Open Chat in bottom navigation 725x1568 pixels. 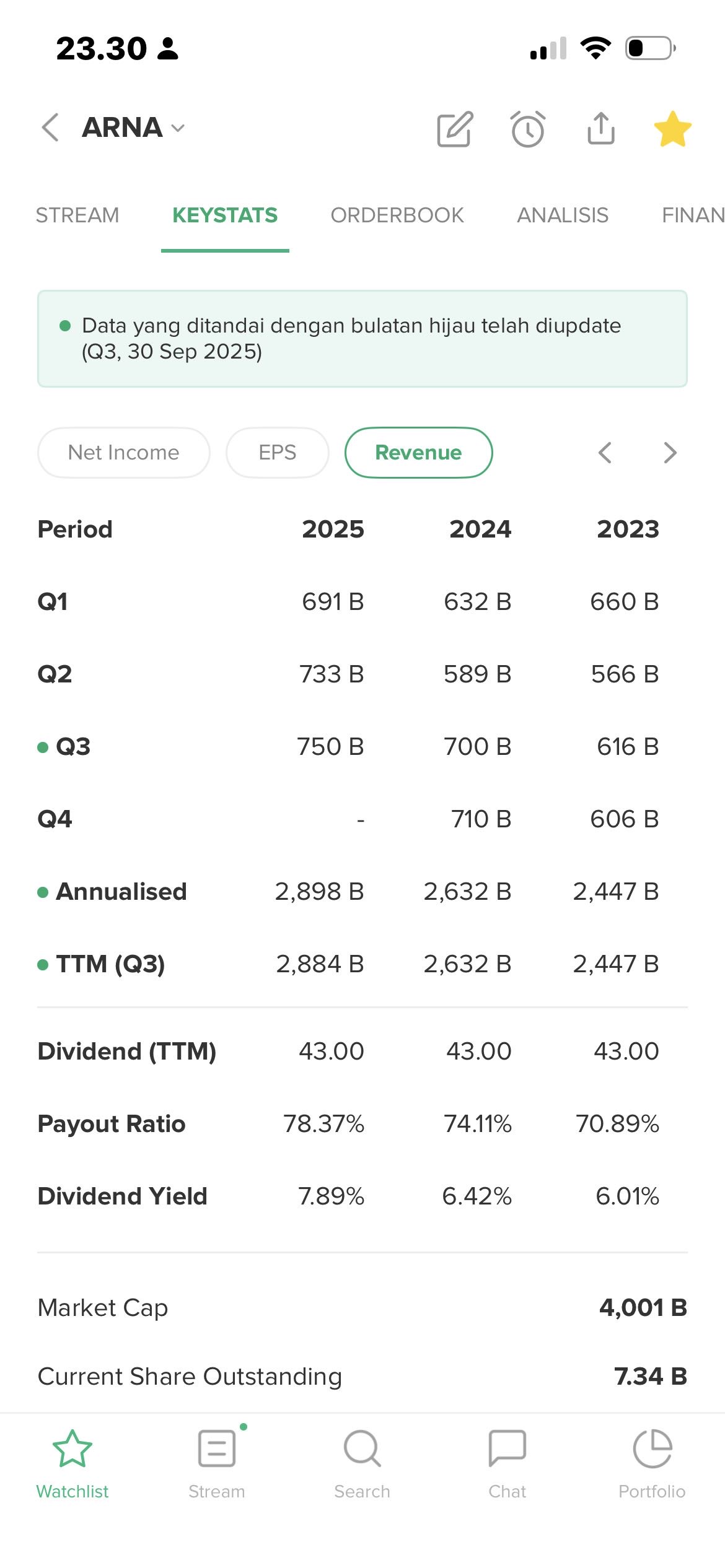pyautogui.click(x=507, y=1463)
